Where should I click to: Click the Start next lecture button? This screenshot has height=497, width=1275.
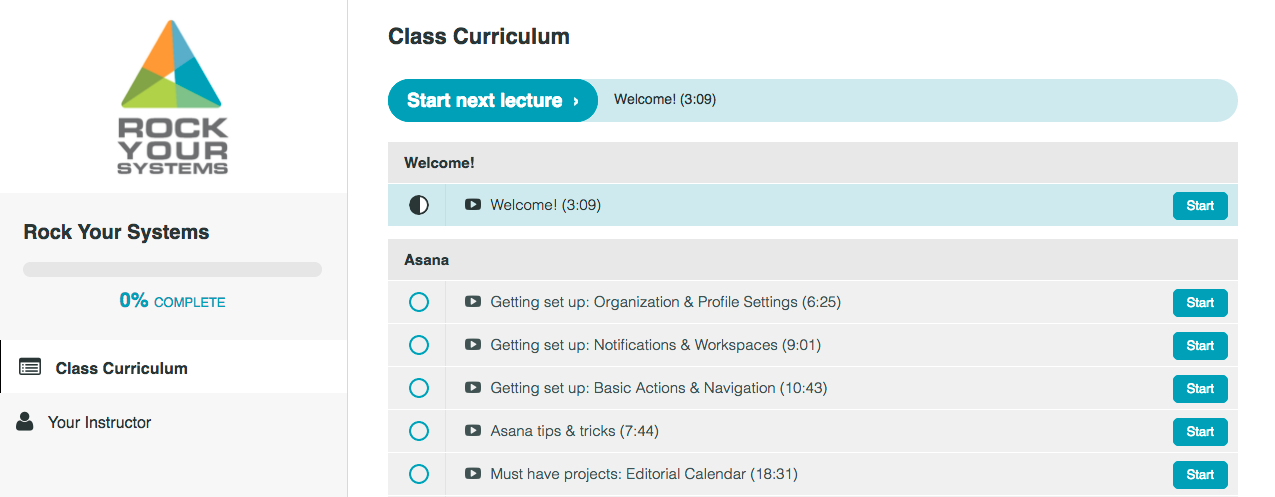[493, 100]
